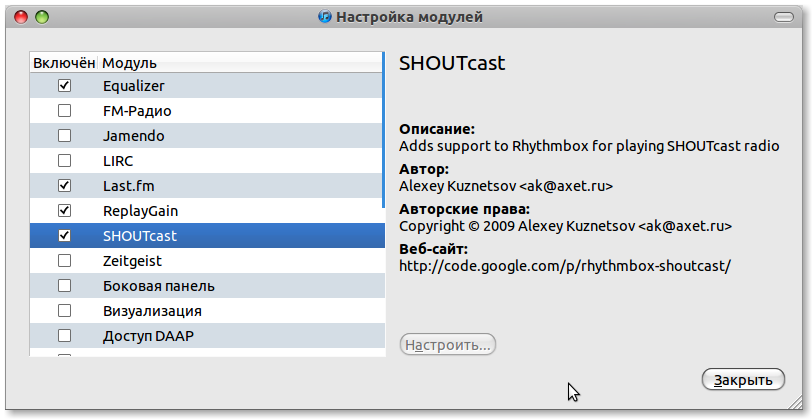Click the SHOUTcast heading in details pane
The height and width of the screenshot is (419, 812).
(x=452, y=63)
